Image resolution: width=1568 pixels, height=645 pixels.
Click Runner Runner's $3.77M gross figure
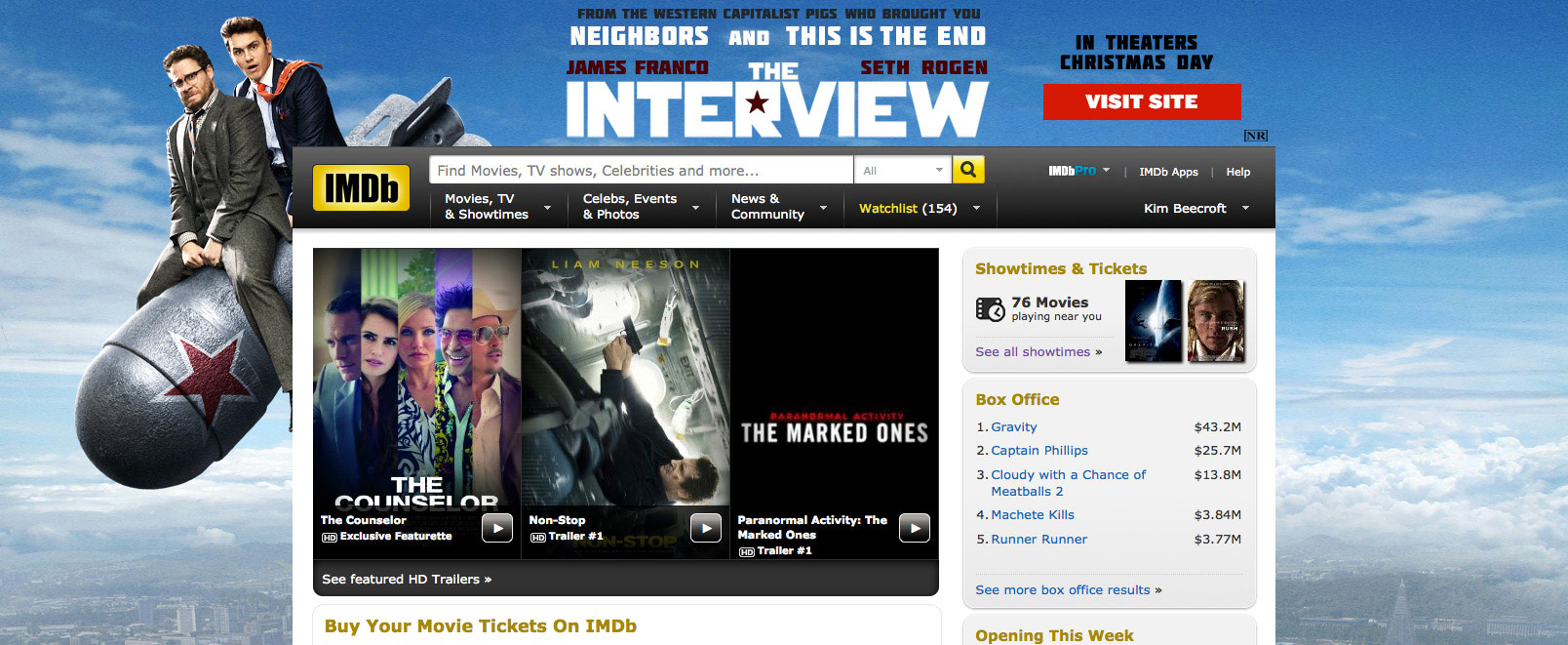(x=1218, y=539)
